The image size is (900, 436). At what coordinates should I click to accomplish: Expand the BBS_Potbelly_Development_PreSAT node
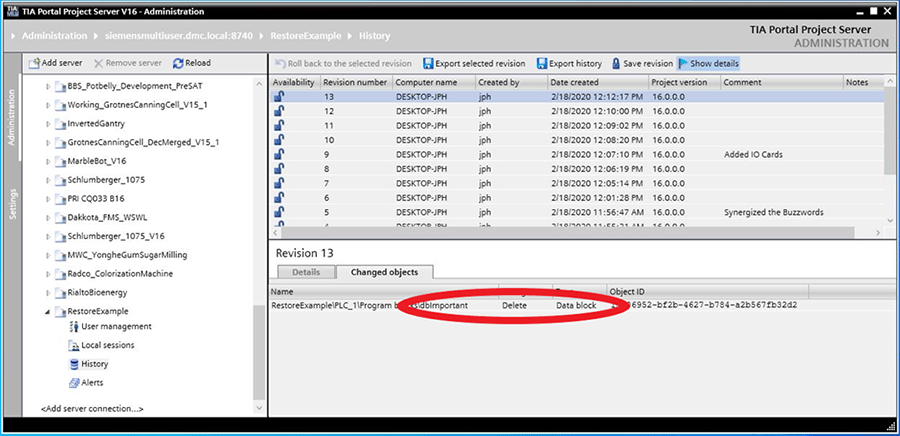point(48,87)
